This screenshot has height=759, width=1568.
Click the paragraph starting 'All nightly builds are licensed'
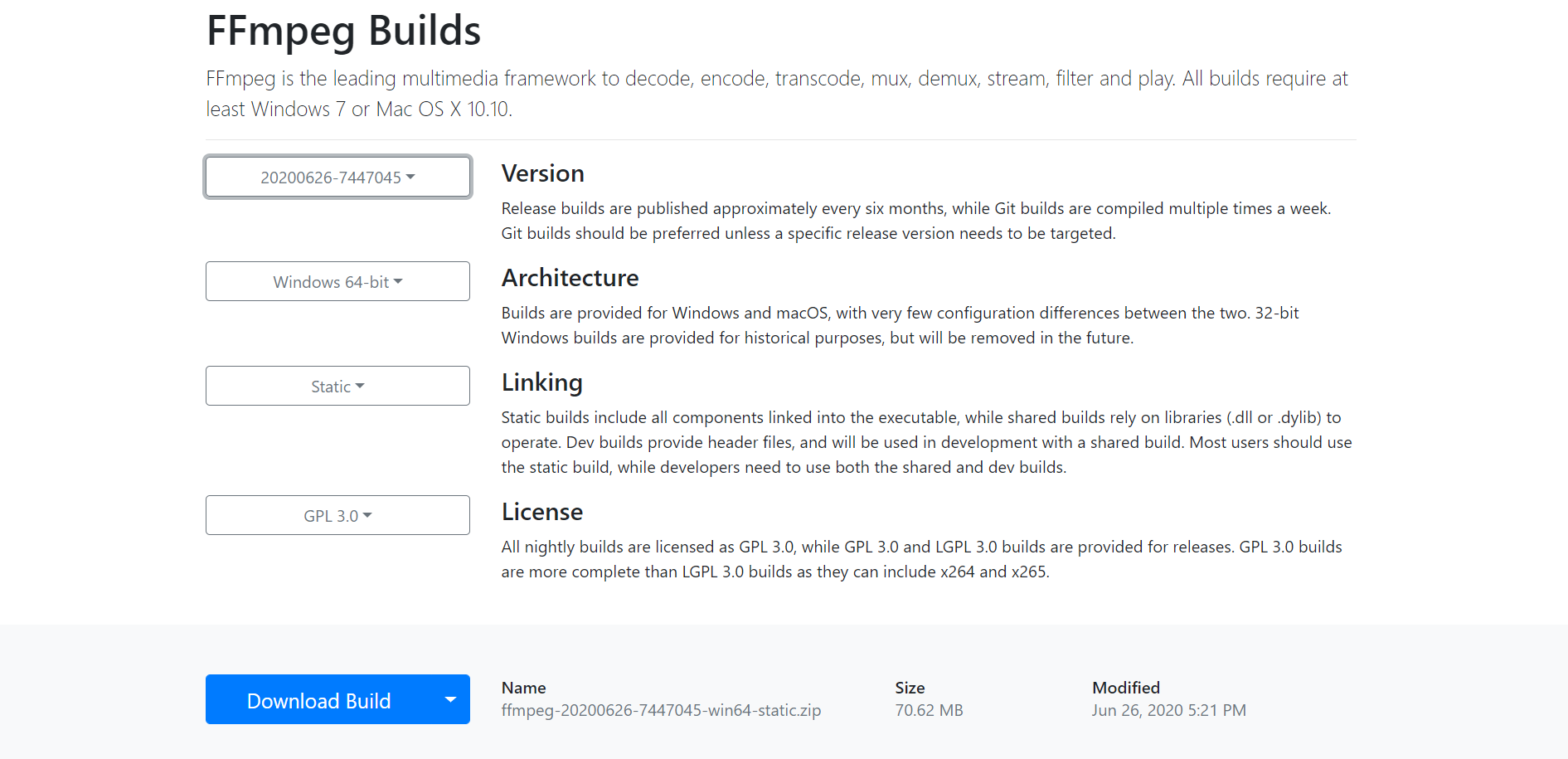coord(921,559)
